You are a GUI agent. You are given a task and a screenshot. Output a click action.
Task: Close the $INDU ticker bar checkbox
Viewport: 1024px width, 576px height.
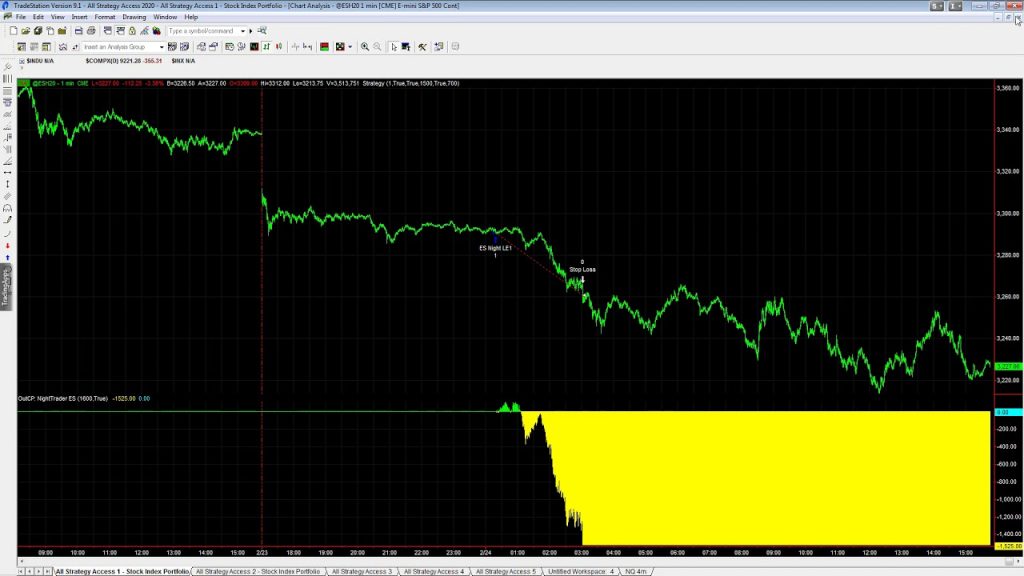[x=22, y=61]
